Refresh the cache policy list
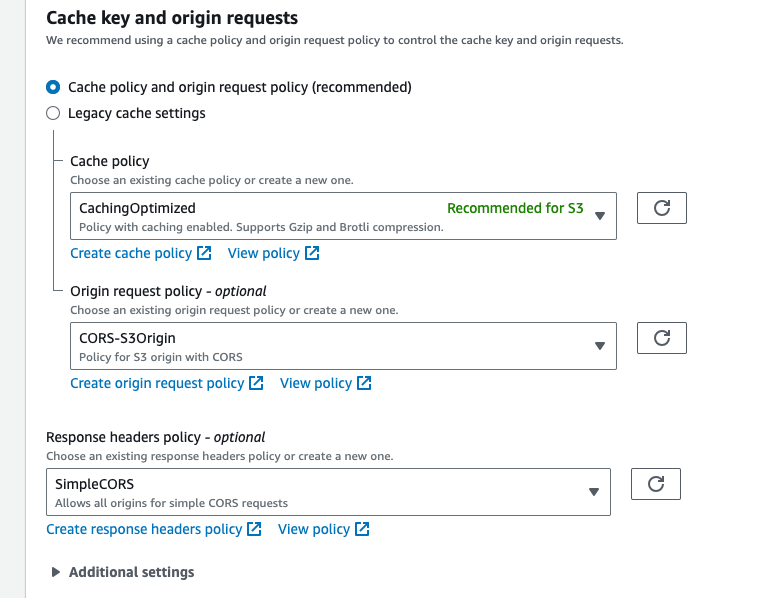 (661, 208)
